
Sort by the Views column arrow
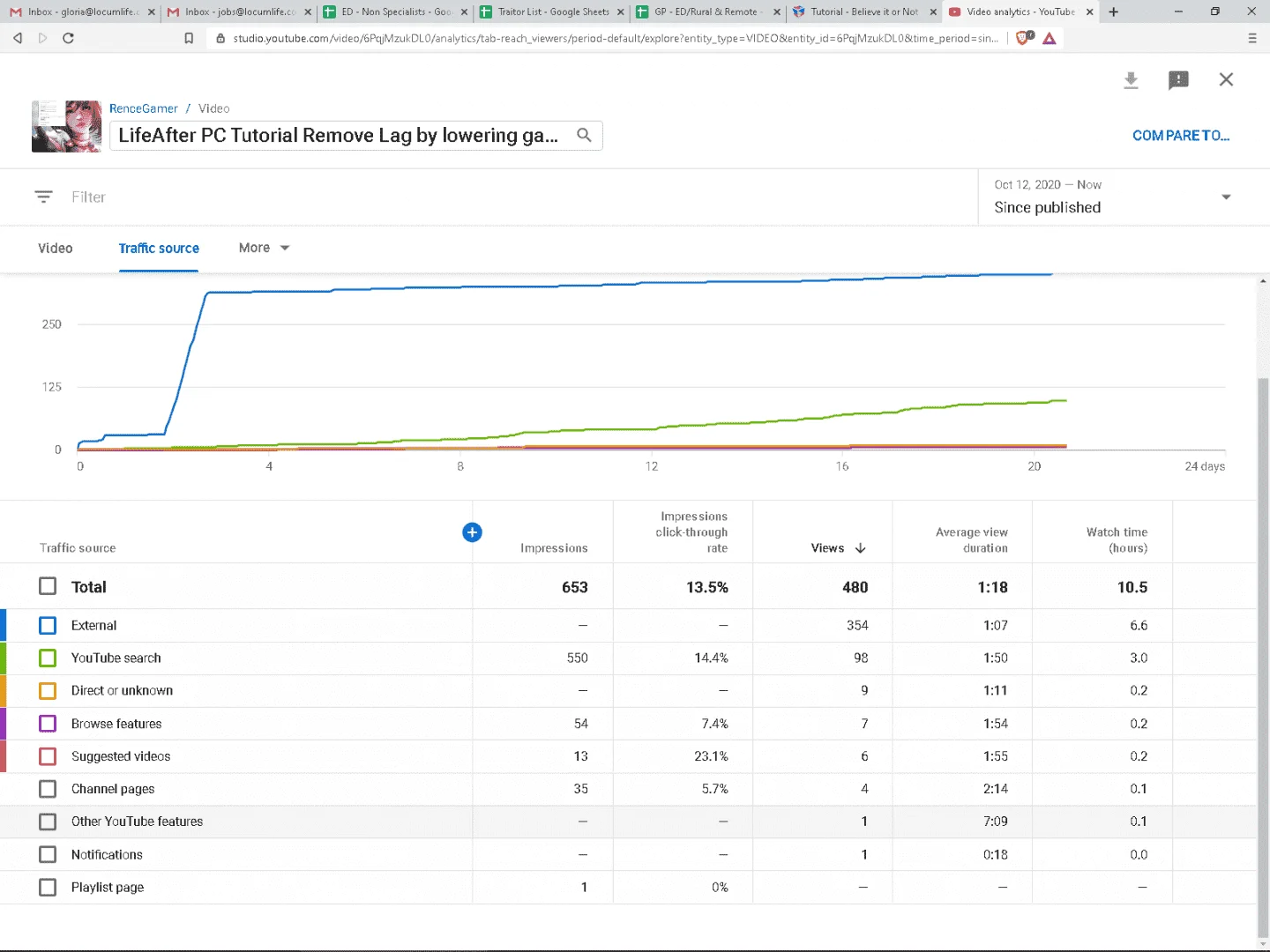860,548
